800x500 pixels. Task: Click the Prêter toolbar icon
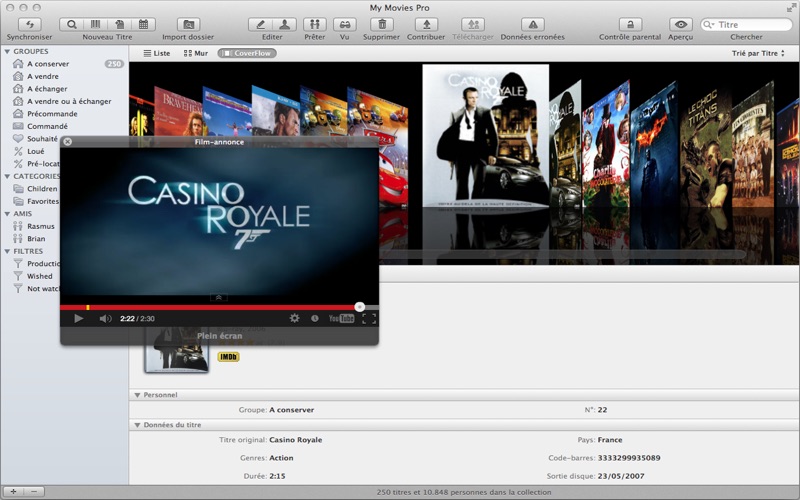click(315, 24)
